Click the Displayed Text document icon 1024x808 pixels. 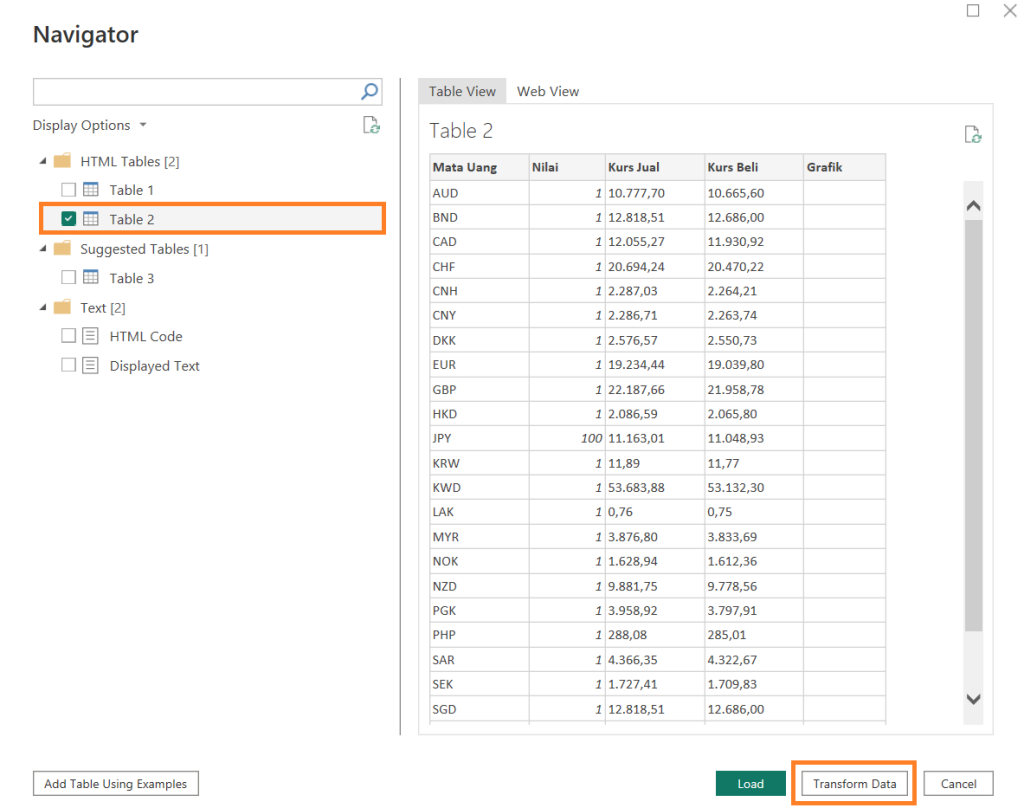tap(91, 366)
